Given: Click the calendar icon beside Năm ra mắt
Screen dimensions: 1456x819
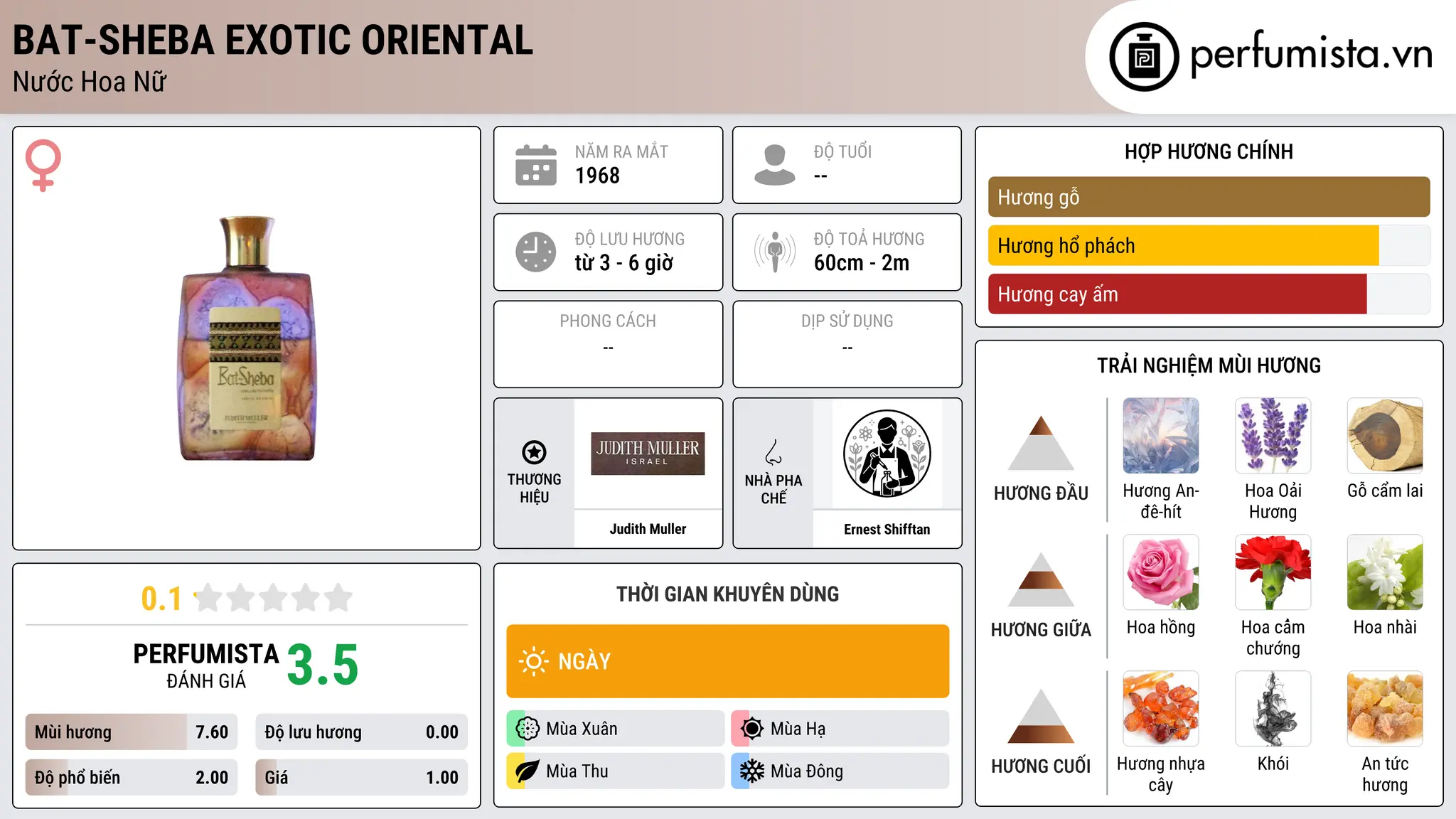Looking at the screenshot, I should tap(536, 165).
